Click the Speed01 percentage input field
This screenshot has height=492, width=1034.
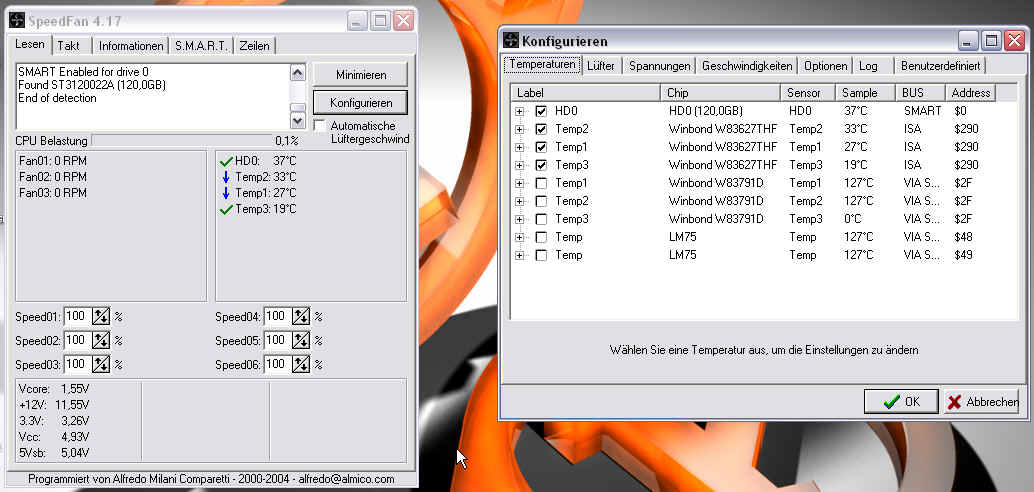[78, 317]
